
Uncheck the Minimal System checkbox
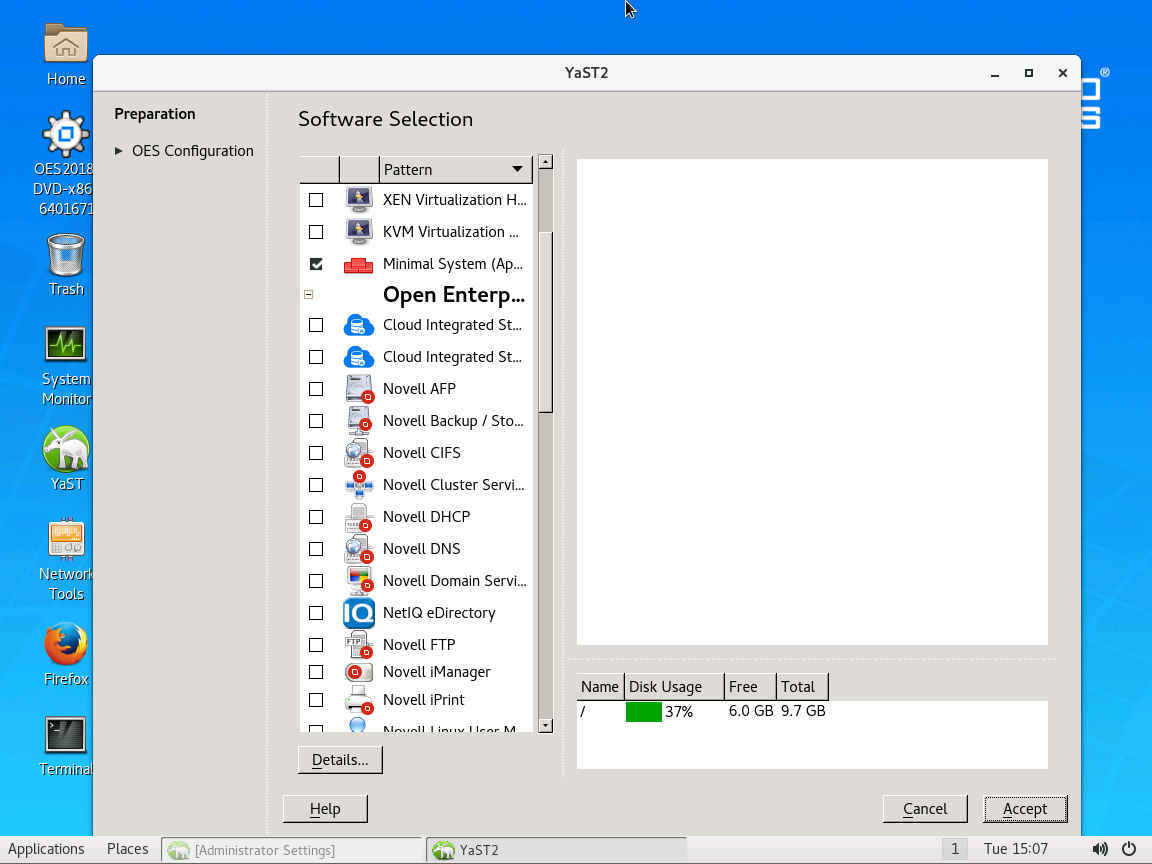coord(316,264)
